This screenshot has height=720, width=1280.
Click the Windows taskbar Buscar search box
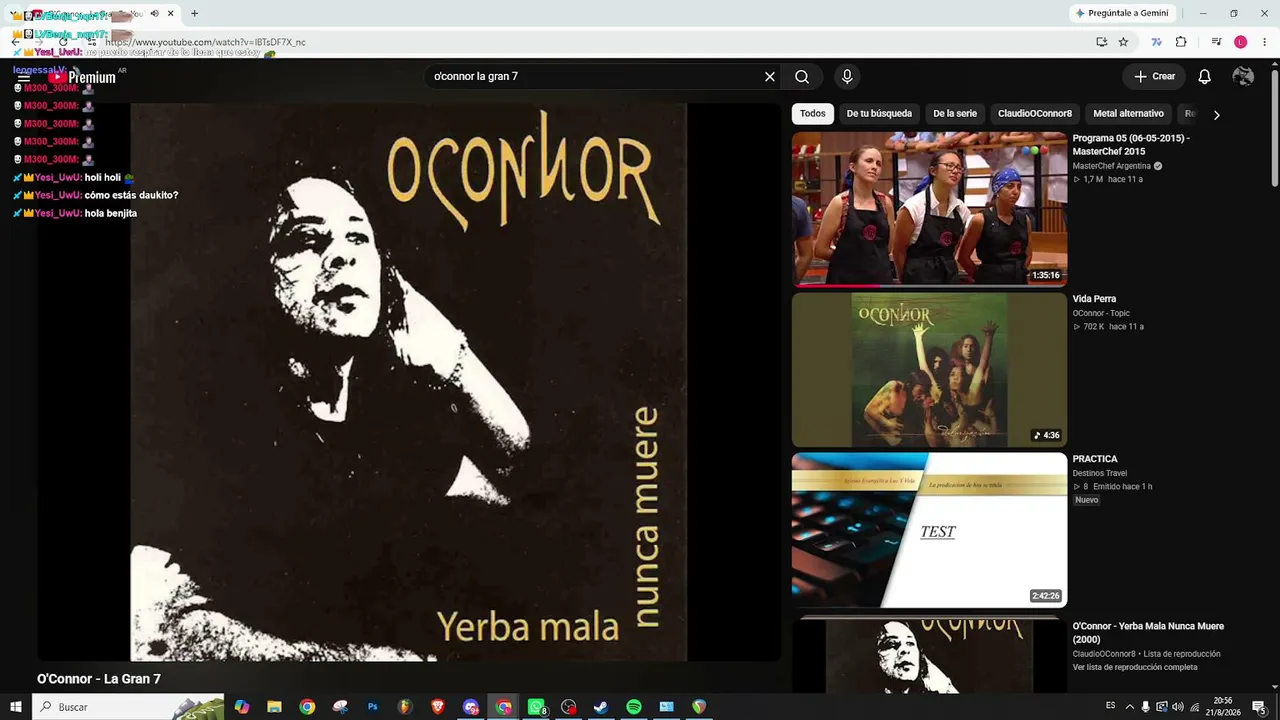tap(128, 707)
